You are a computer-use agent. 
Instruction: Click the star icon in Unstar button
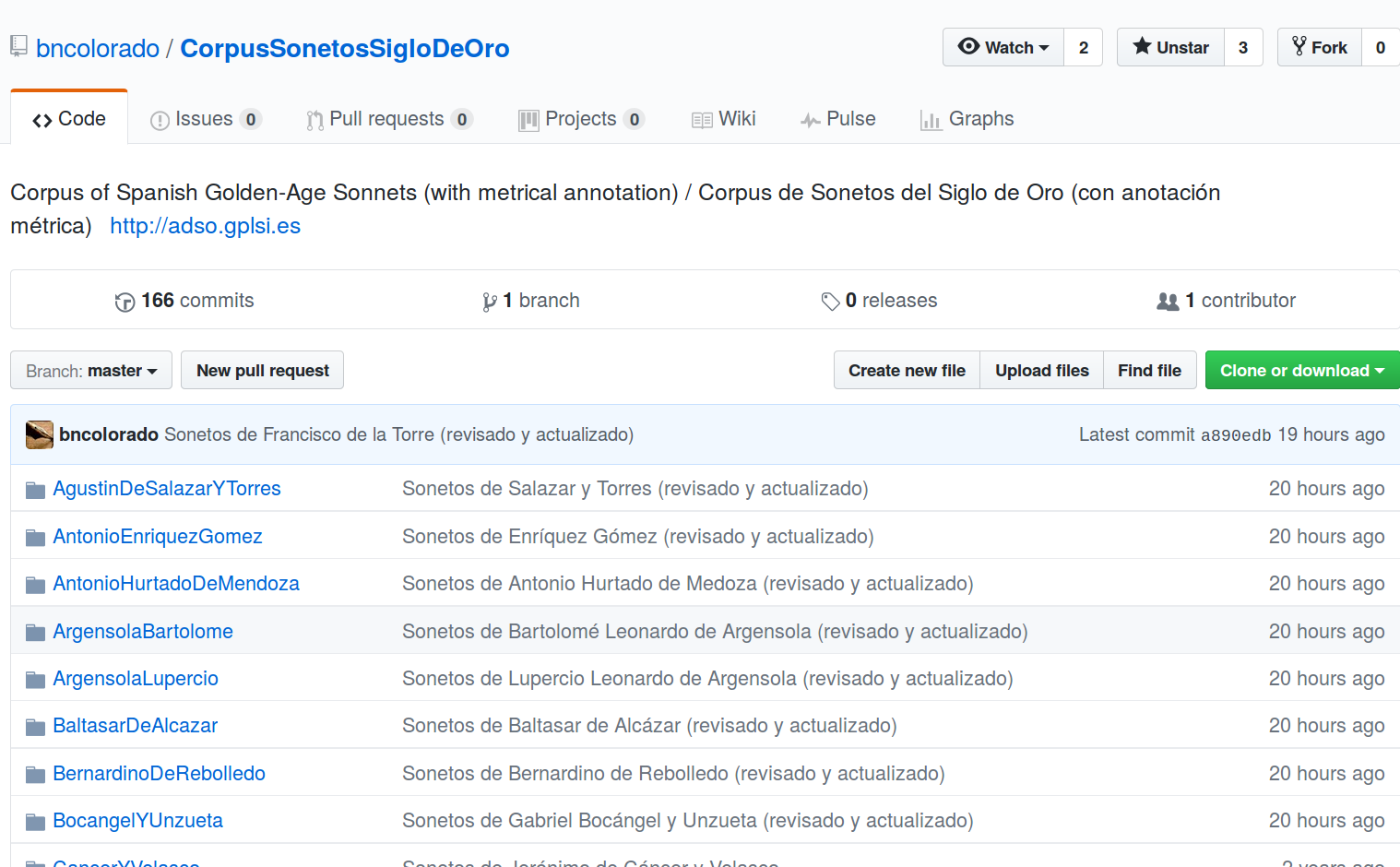[1142, 46]
